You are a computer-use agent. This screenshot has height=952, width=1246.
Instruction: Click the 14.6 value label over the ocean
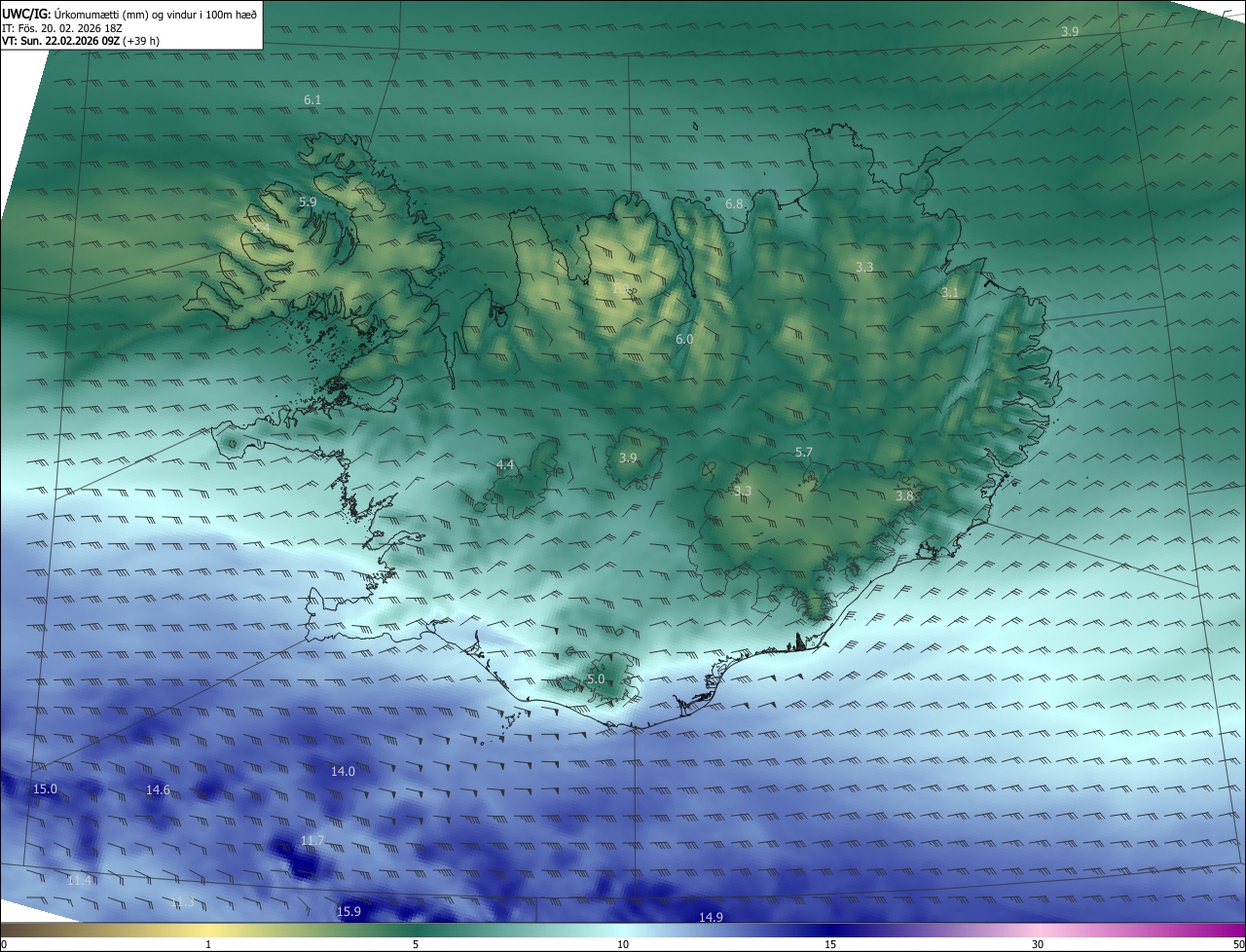[x=158, y=790]
